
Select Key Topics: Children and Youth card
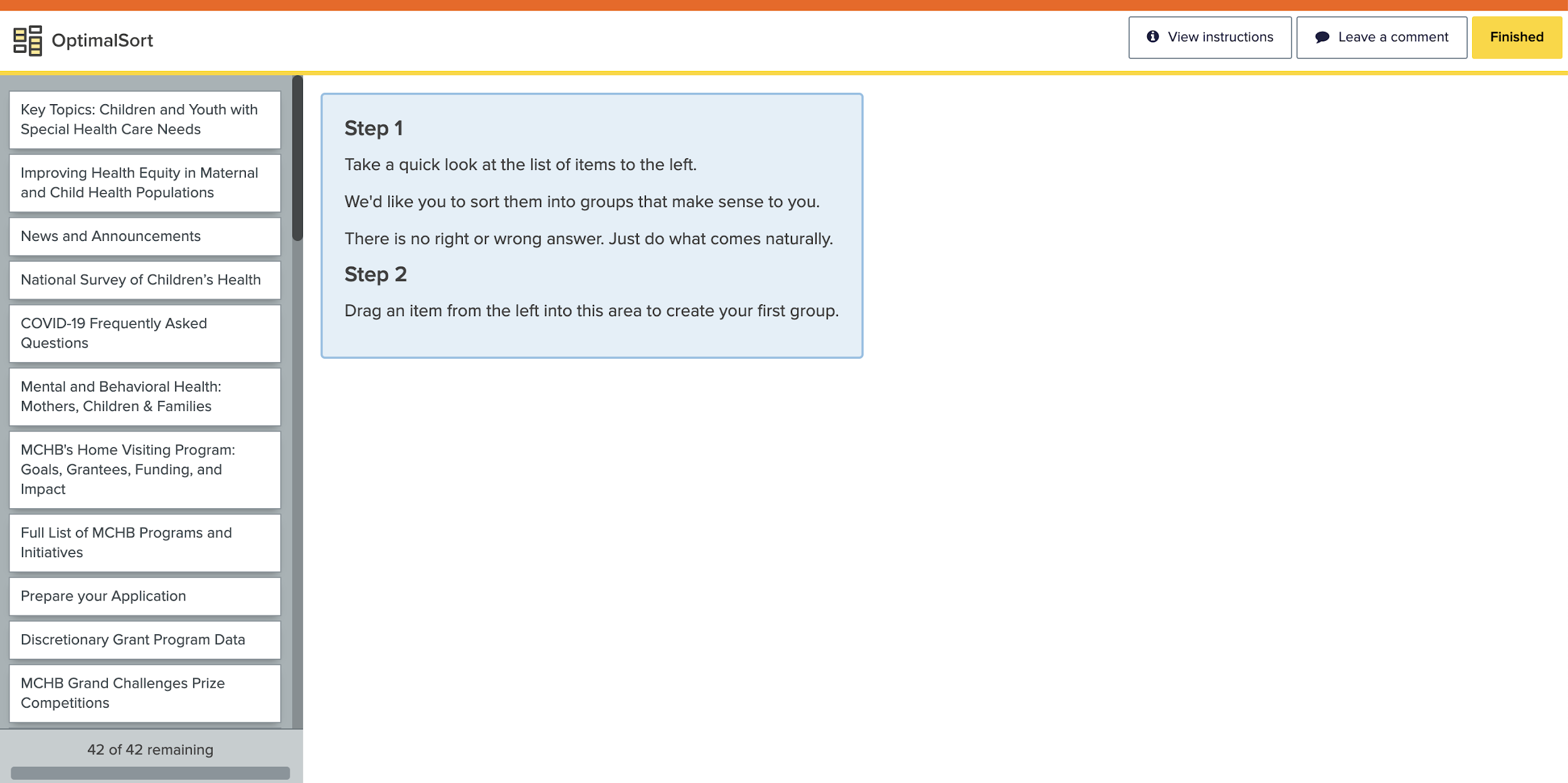(145, 119)
